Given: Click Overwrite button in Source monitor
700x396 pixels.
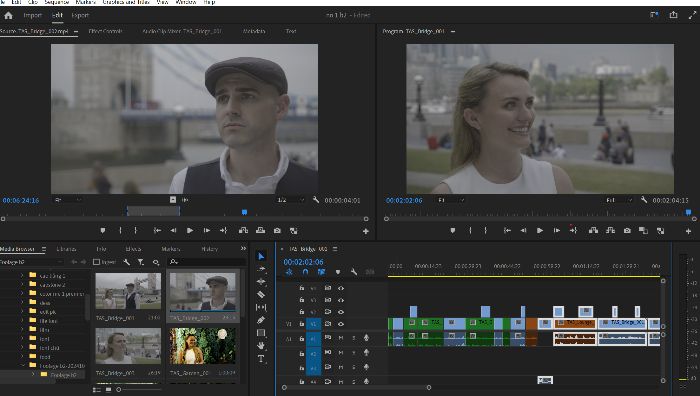Looking at the screenshot, I should [260, 230].
